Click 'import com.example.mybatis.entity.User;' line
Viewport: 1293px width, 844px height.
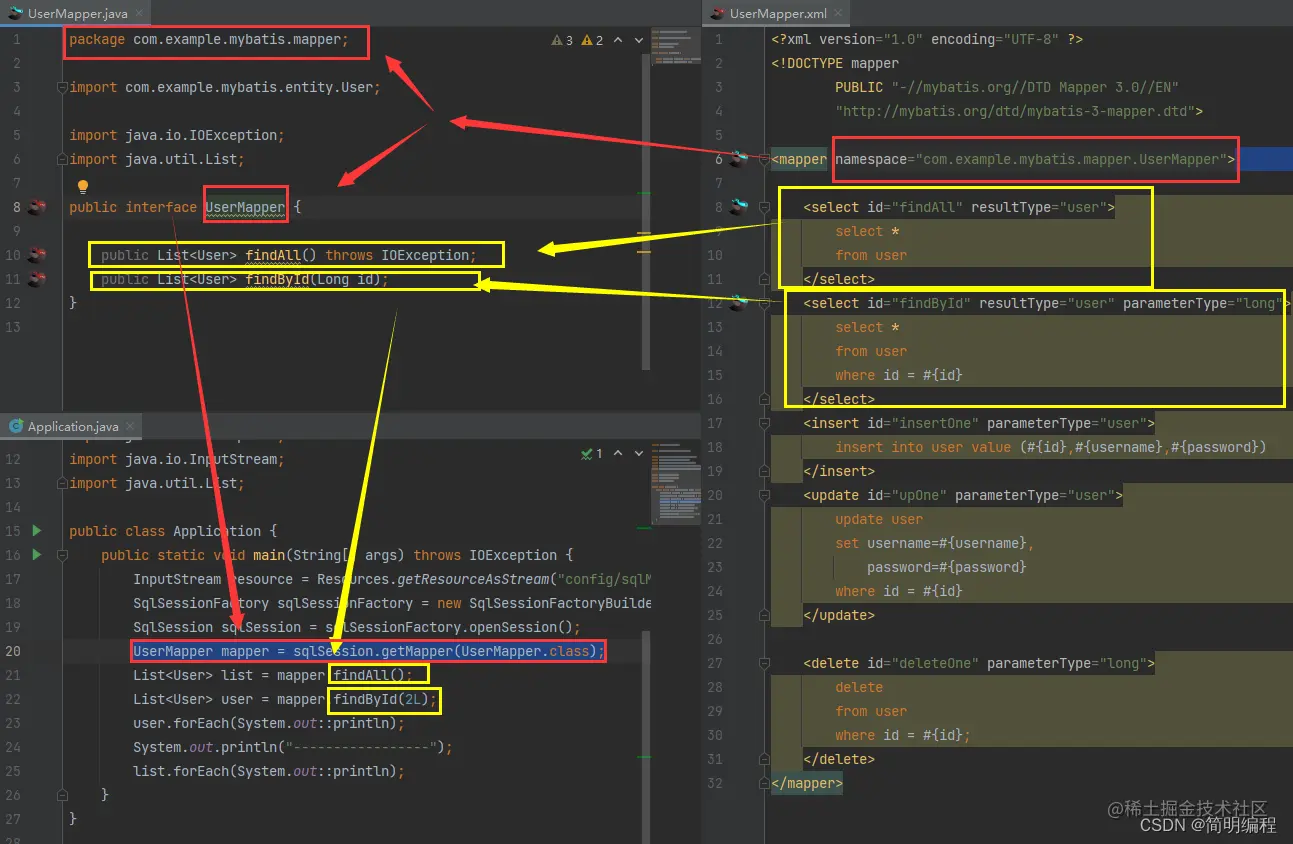(x=225, y=87)
